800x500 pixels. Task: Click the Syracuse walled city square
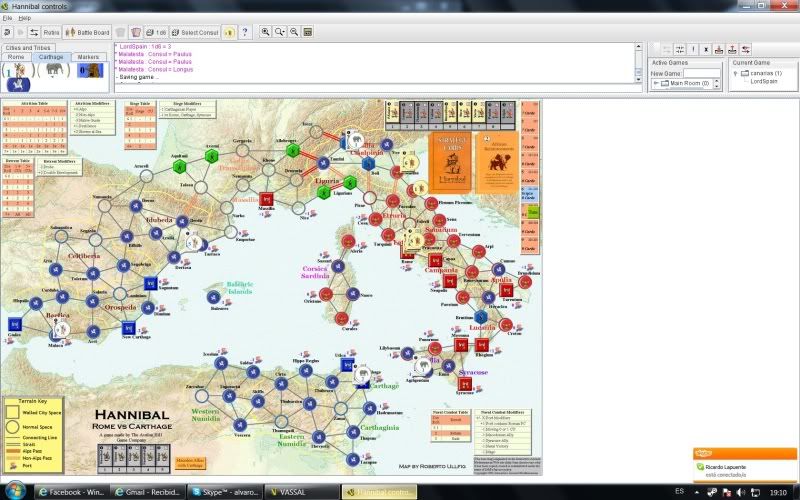[464, 384]
